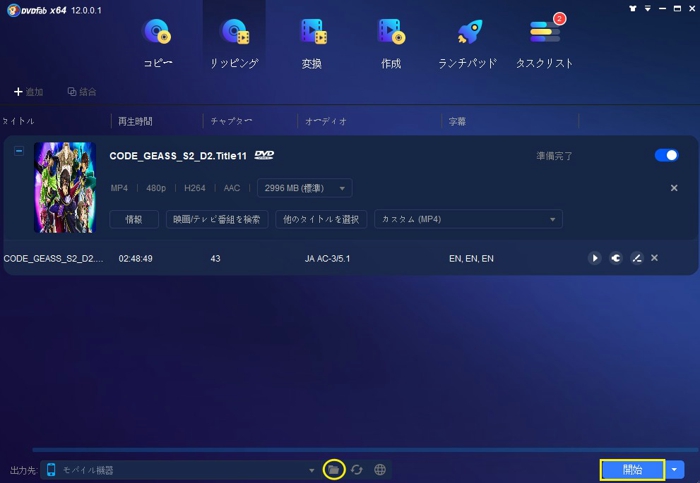This screenshot has height=483, width=700.
Task: Click the Code Geass cover thumbnail
Action: [x=65, y=187]
